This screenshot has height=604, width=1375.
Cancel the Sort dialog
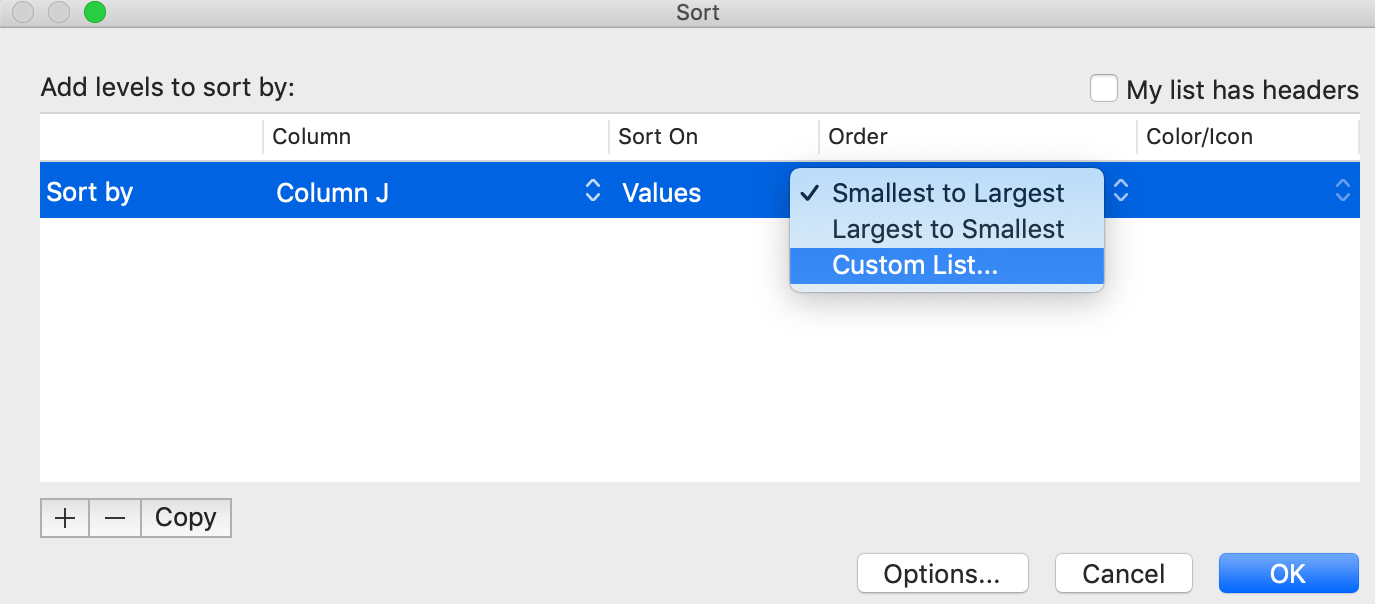point(1123,574)
